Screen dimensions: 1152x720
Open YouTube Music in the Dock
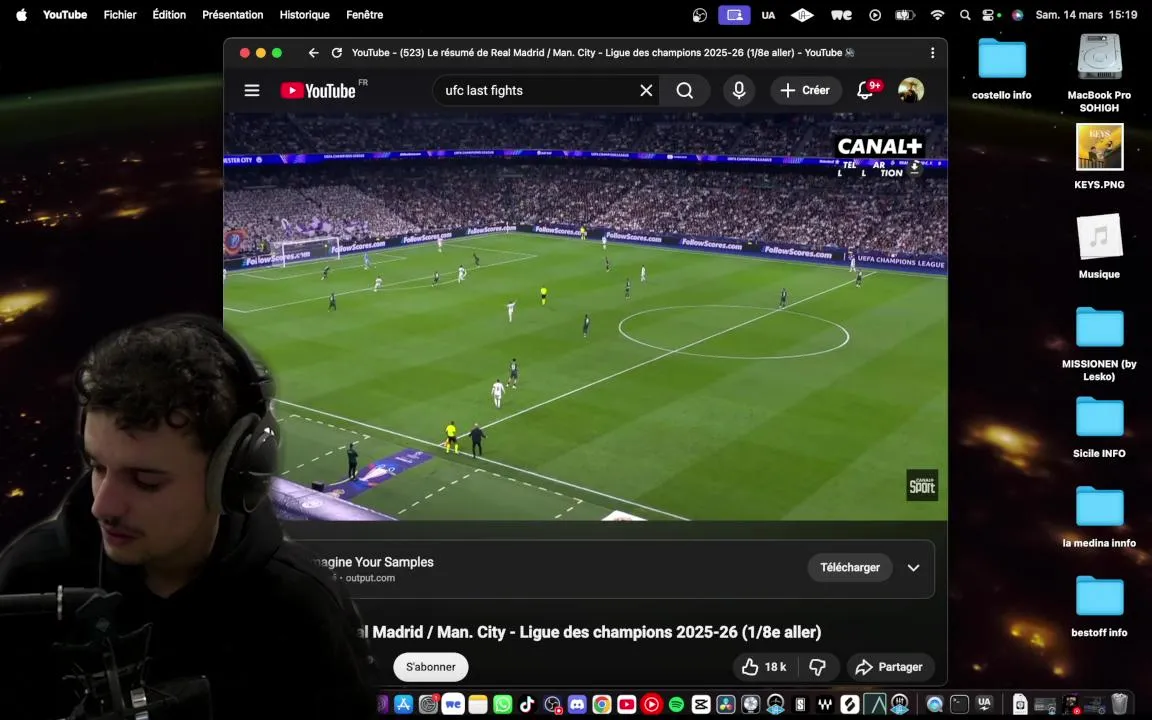click(651, 705)
